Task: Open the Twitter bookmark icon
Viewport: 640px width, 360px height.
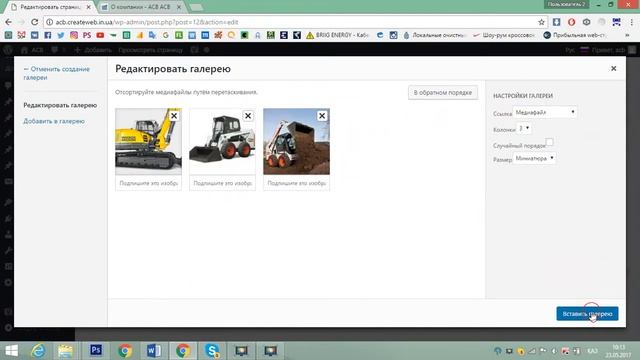Action: coord(61,36)
